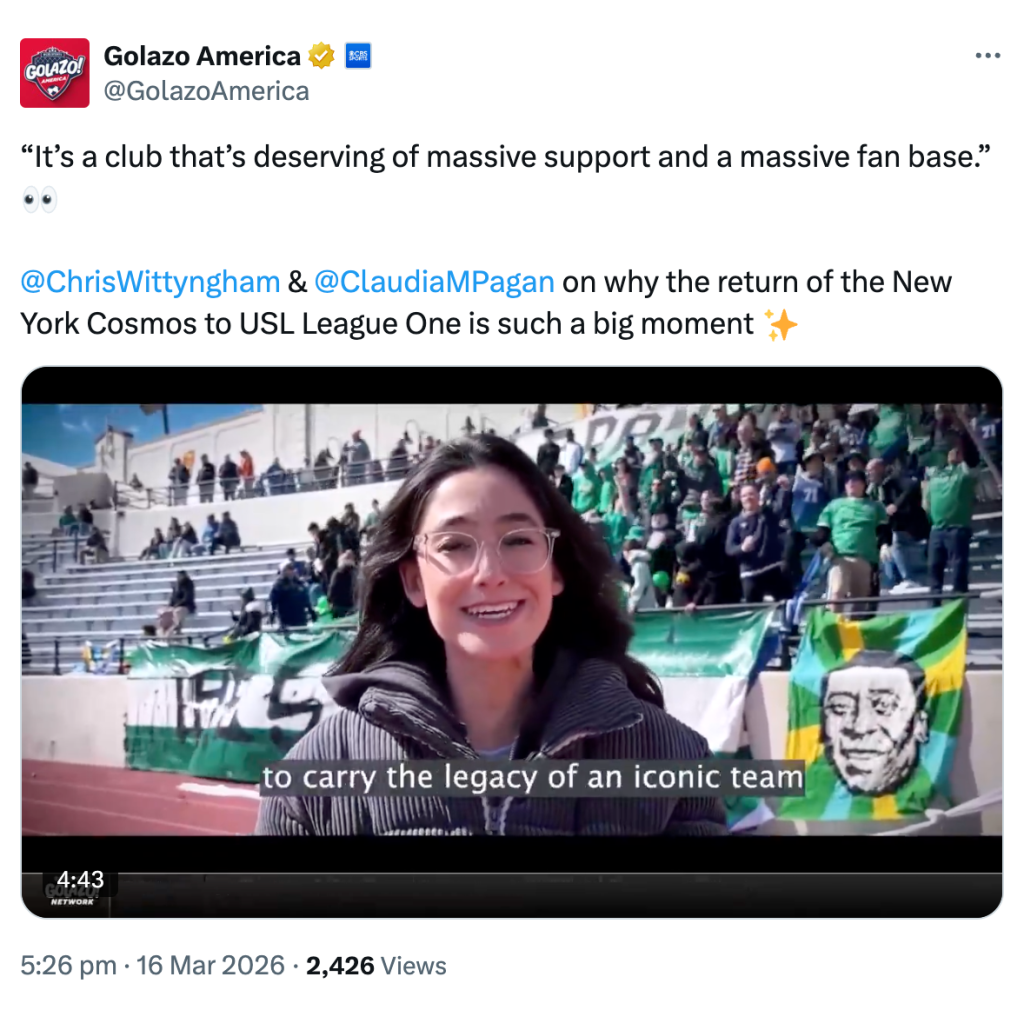The image size is (1024, 1010).
Task: Open the Golazo America profile avatar
Action: click(x=55, y=72)
